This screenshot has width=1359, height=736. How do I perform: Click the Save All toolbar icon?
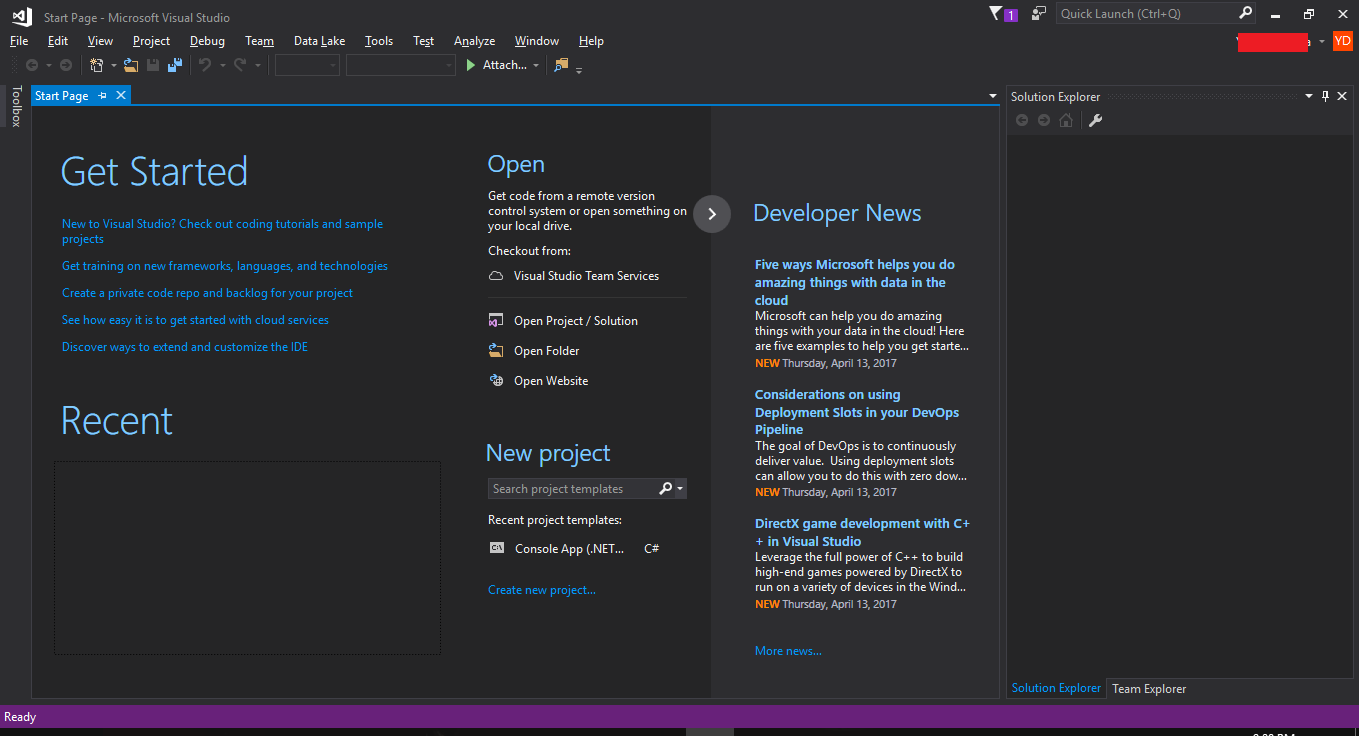point(175,65)
